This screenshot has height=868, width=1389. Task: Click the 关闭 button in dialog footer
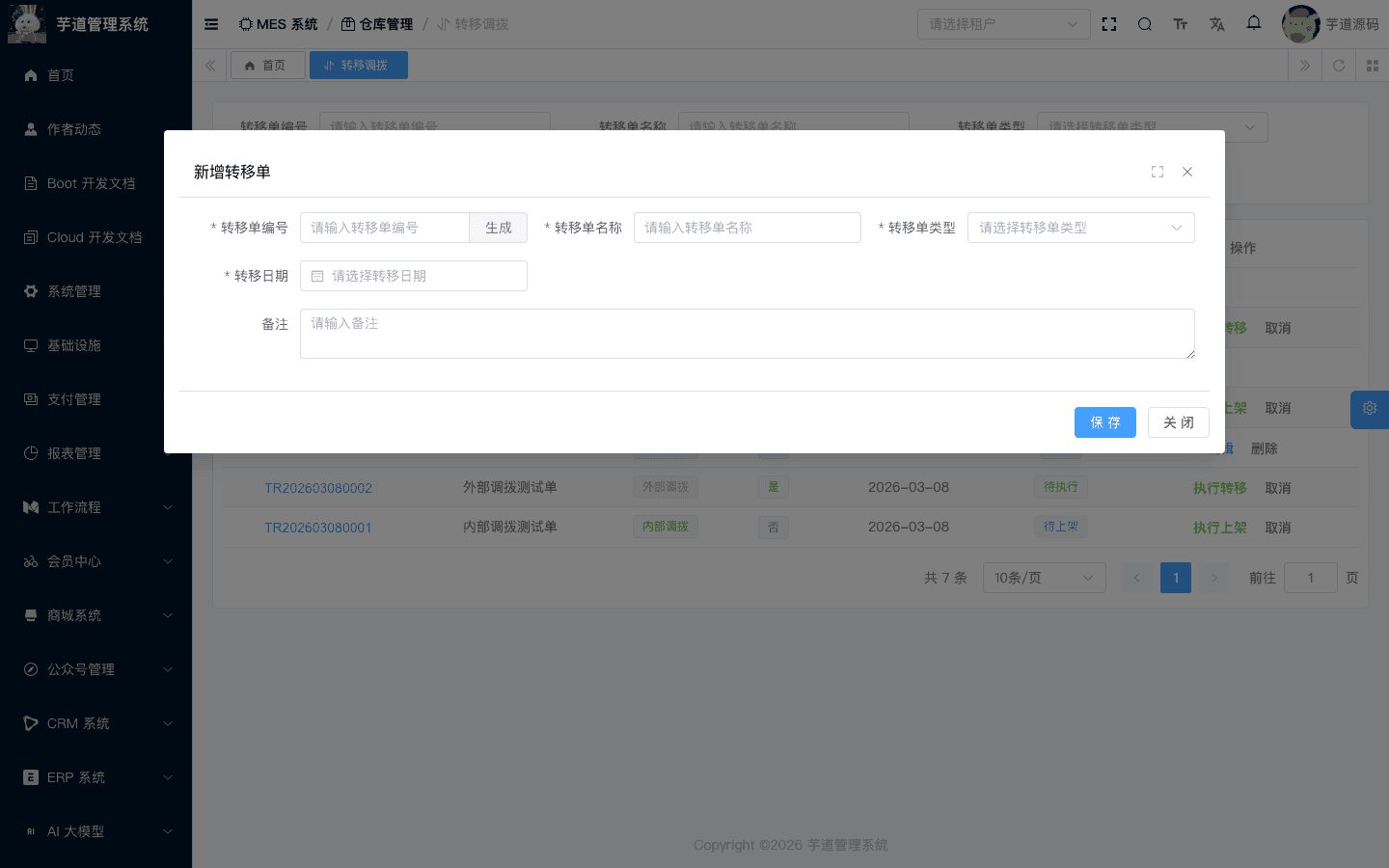click(1178, 422)
